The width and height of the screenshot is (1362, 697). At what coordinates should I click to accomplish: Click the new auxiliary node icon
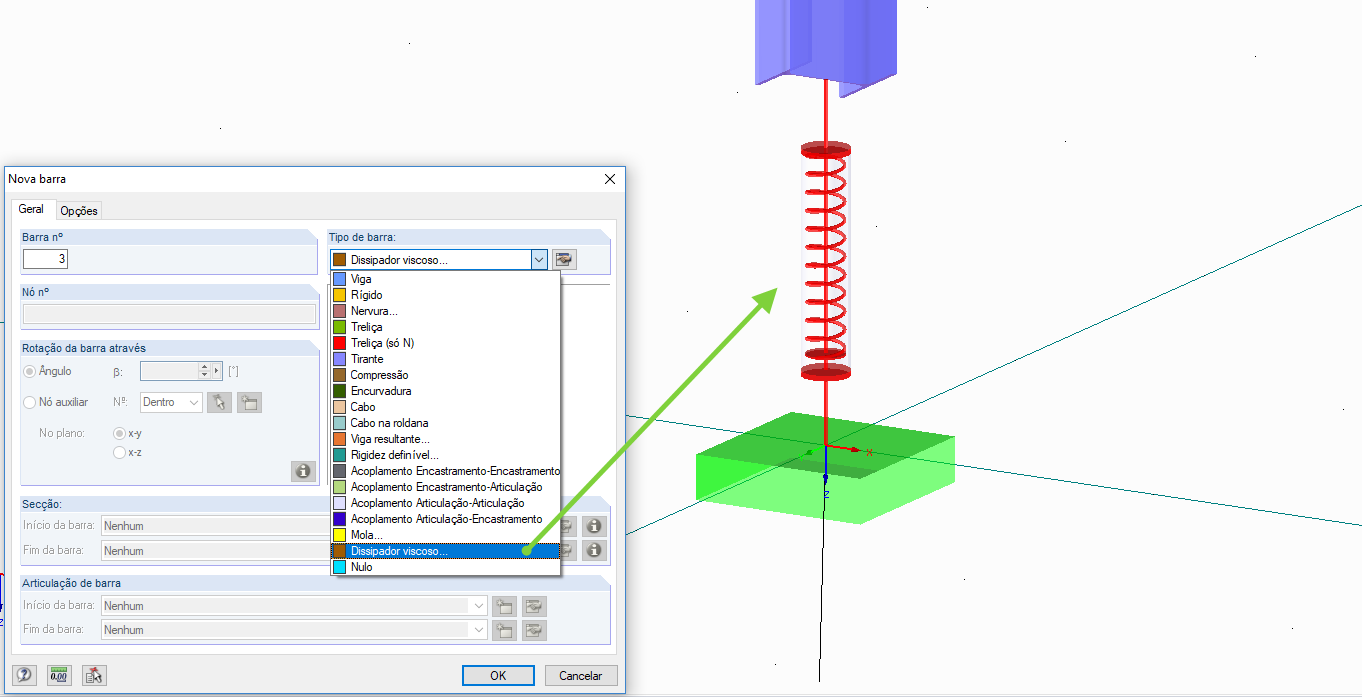coord(249,402)
